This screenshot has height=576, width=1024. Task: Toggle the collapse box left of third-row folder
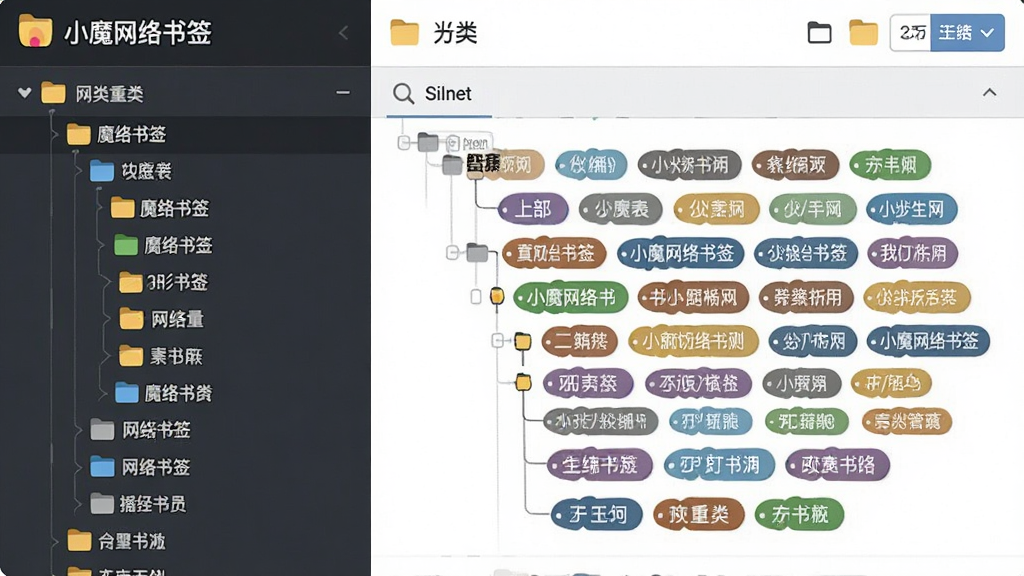coord(452,253)
